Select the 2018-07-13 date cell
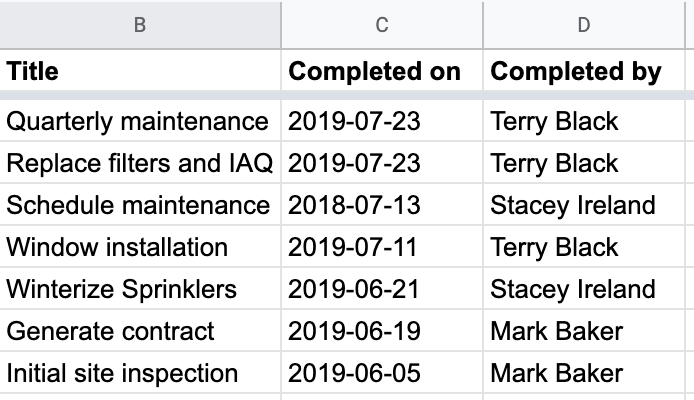This screenshot has width=694, height=400. point(382,205)
